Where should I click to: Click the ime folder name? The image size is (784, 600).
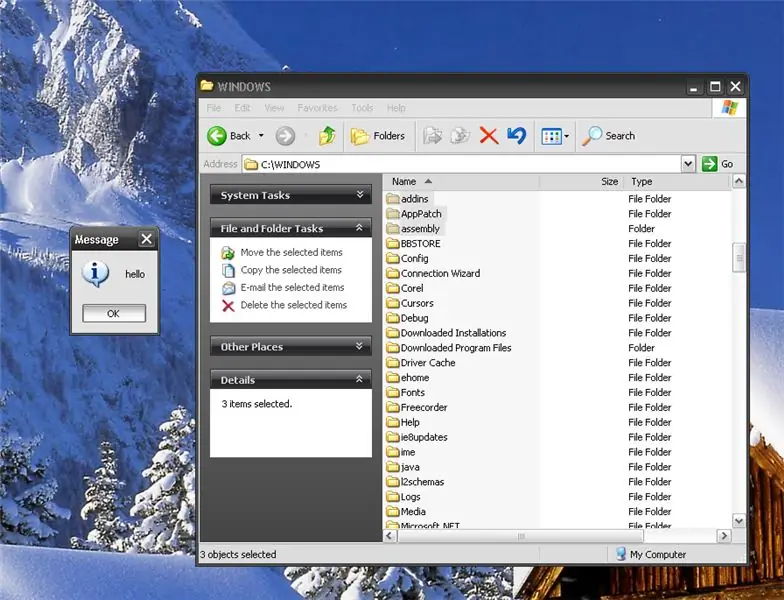pos(408,452)
